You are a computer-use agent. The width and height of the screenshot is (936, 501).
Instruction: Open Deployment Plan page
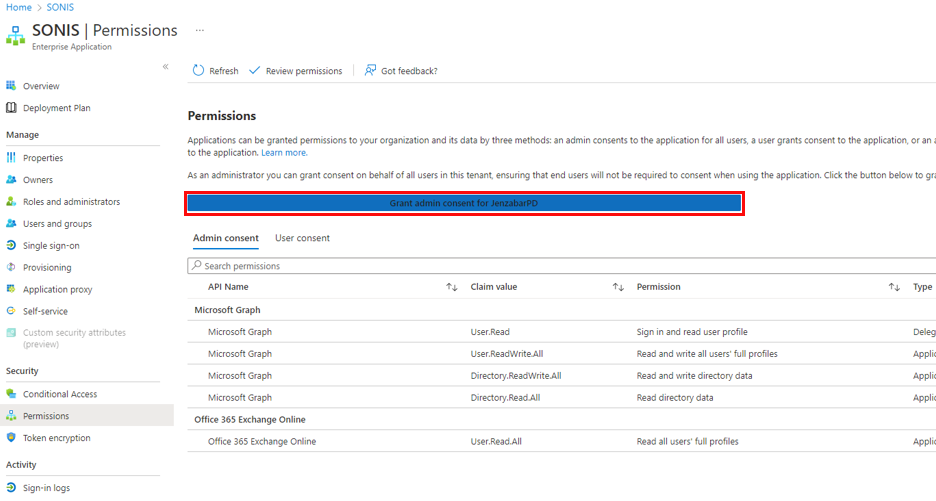tap(57, 108)
